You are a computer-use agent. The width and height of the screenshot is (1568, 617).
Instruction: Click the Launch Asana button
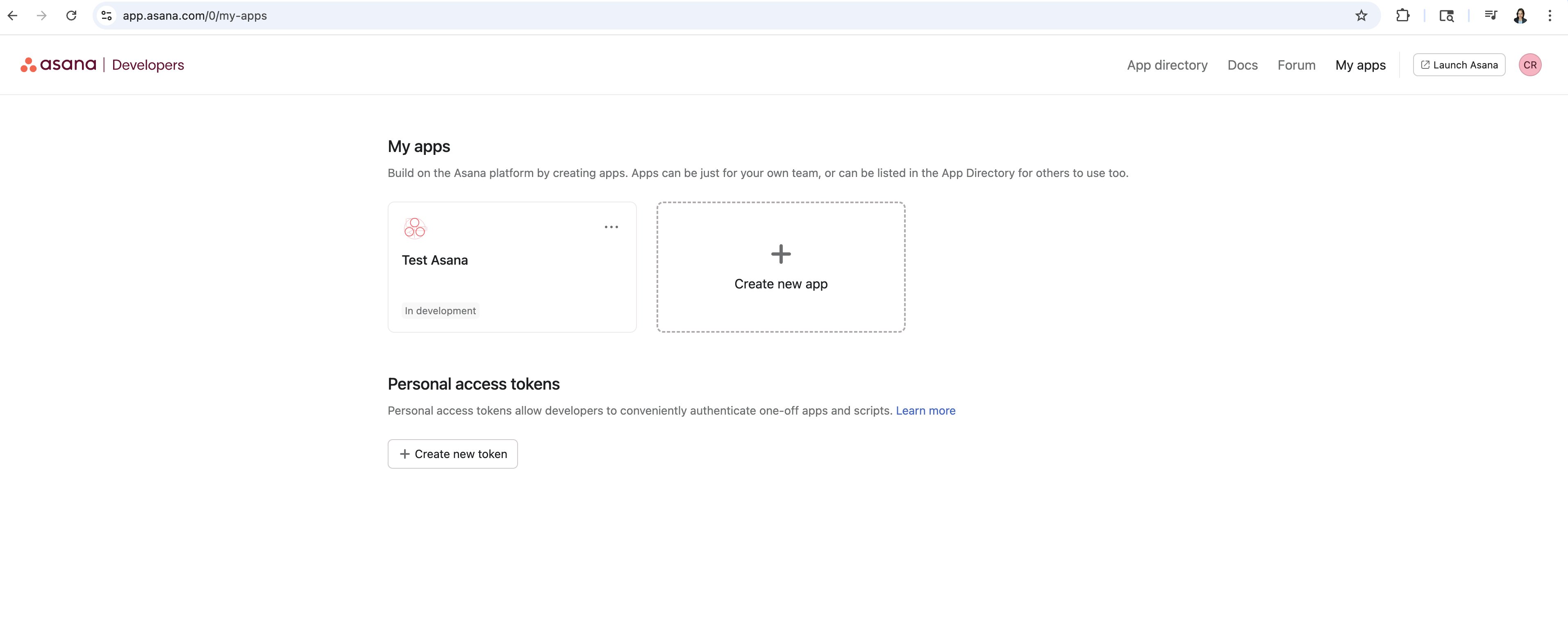[1459, 64]
